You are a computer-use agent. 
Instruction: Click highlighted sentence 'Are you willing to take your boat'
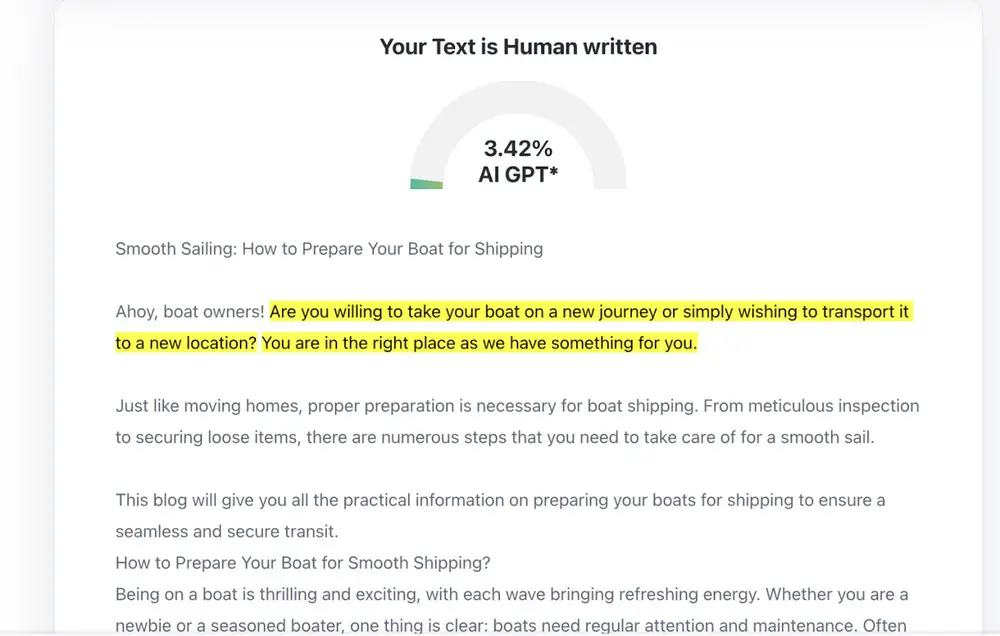(x=591, y=312)
